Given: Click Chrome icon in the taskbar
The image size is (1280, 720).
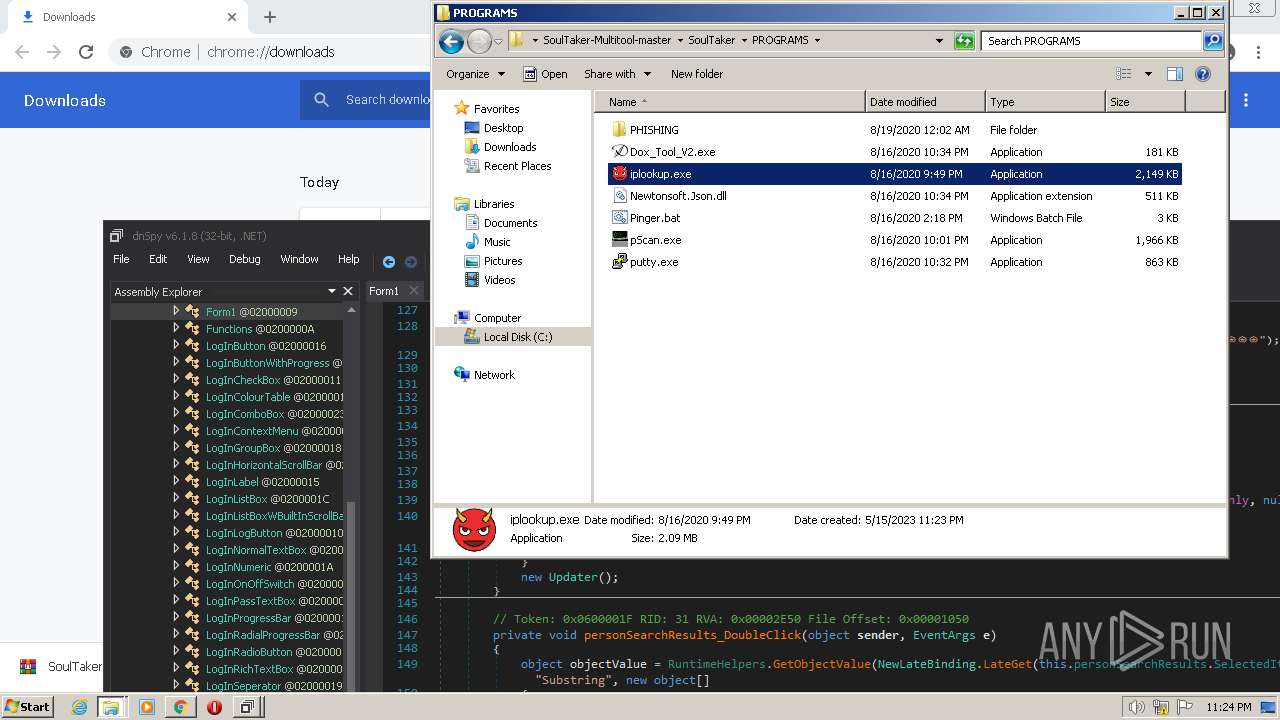Looking at the screenshot, I should click(x=180, y=707).
